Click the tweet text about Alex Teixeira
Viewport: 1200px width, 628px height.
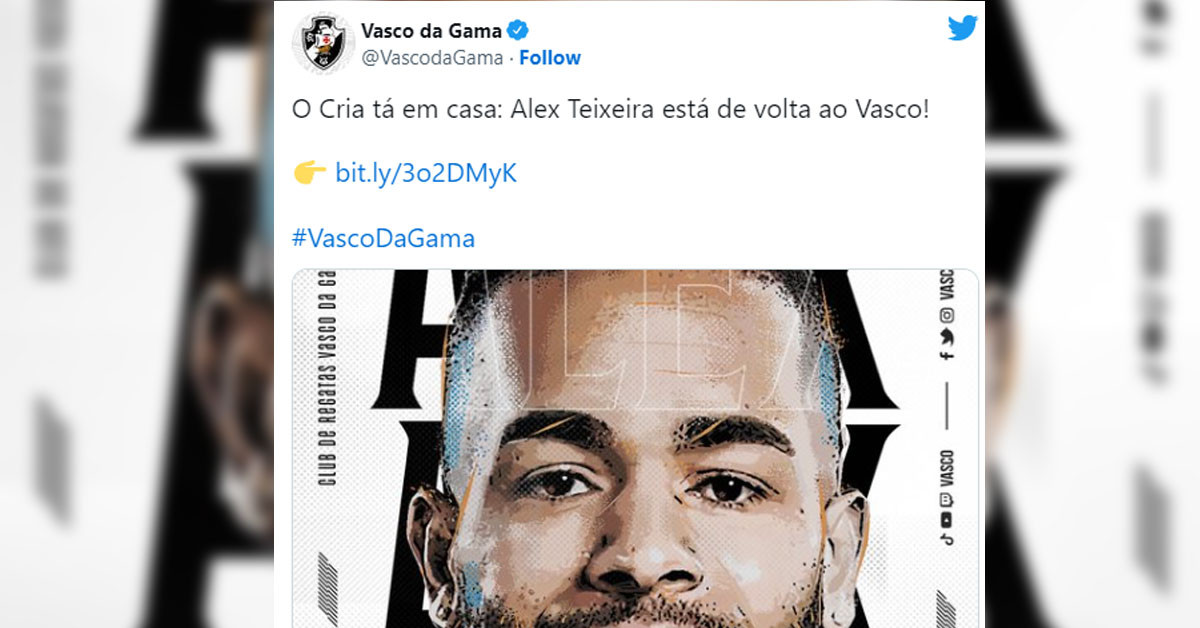click(611, 109)
